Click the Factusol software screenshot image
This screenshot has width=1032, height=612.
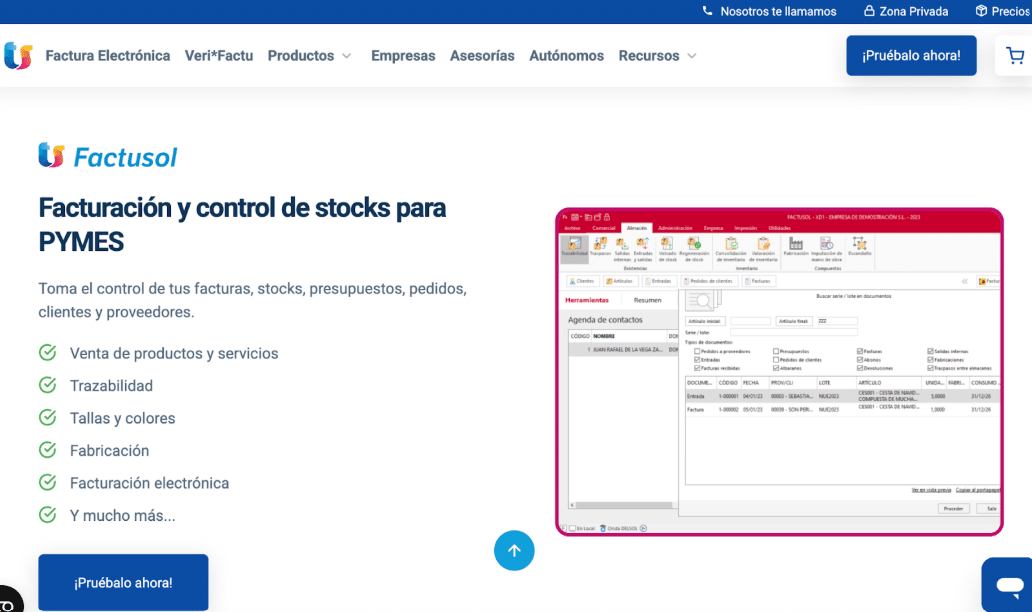[779, 371]
